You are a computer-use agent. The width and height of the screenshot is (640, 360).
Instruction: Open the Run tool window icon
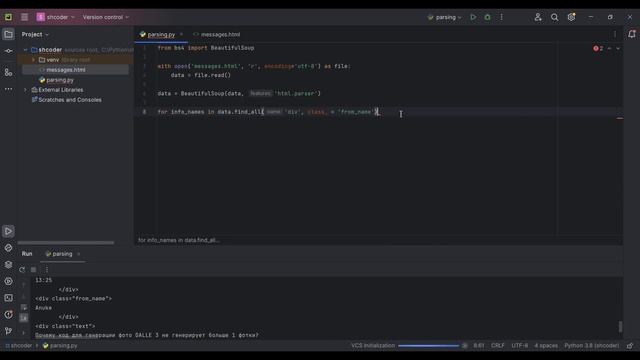[x=8, y=231]
